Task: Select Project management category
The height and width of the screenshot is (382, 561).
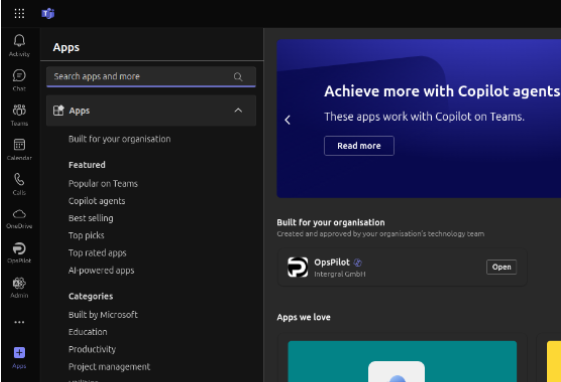Action: (x=109, y=367)
